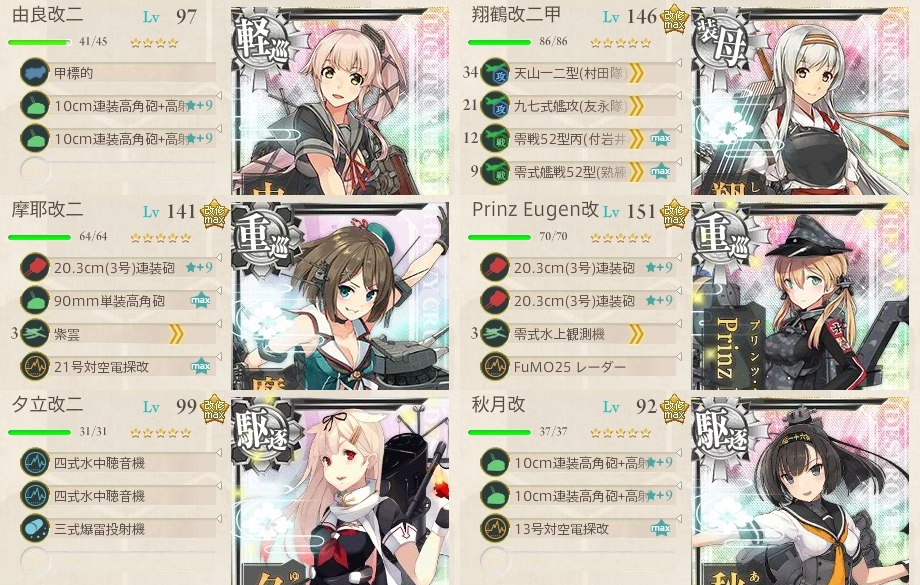Click the 紫雲 seaplane equipment icon
The height and width of the screenshot is (585, 920).
pyautogui.click(x=35, y=334)
